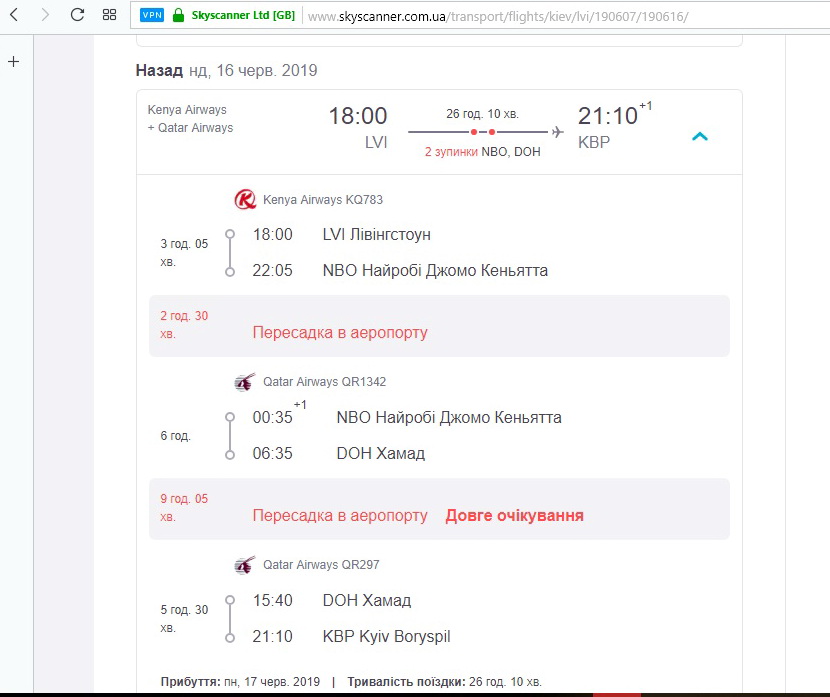Click the 3 год. 05 хв. flight duration
Viewport: 830px width, 697px height.
[x=184, y=253]
